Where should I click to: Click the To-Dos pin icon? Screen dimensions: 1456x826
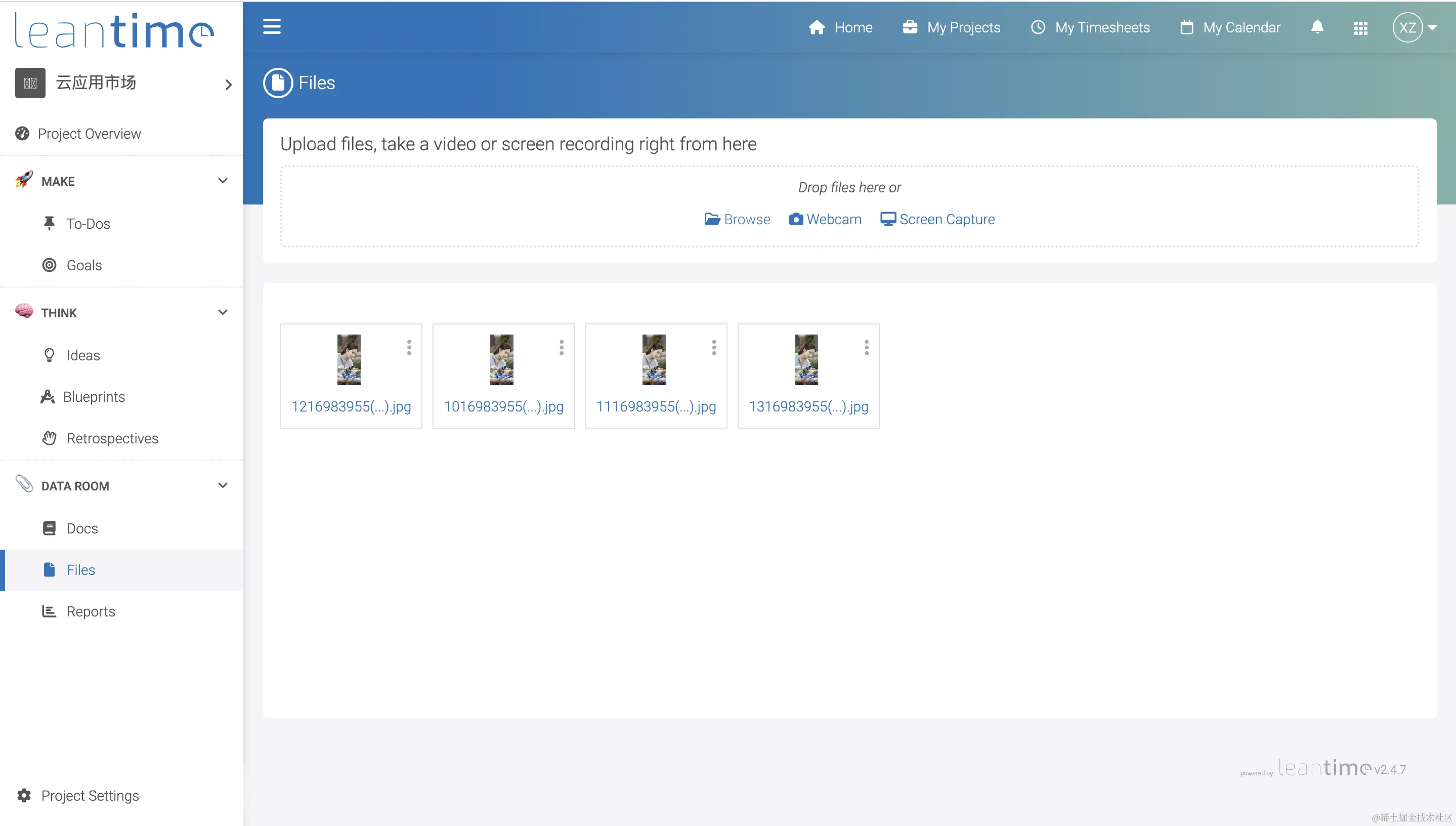[x=50, y=224]
